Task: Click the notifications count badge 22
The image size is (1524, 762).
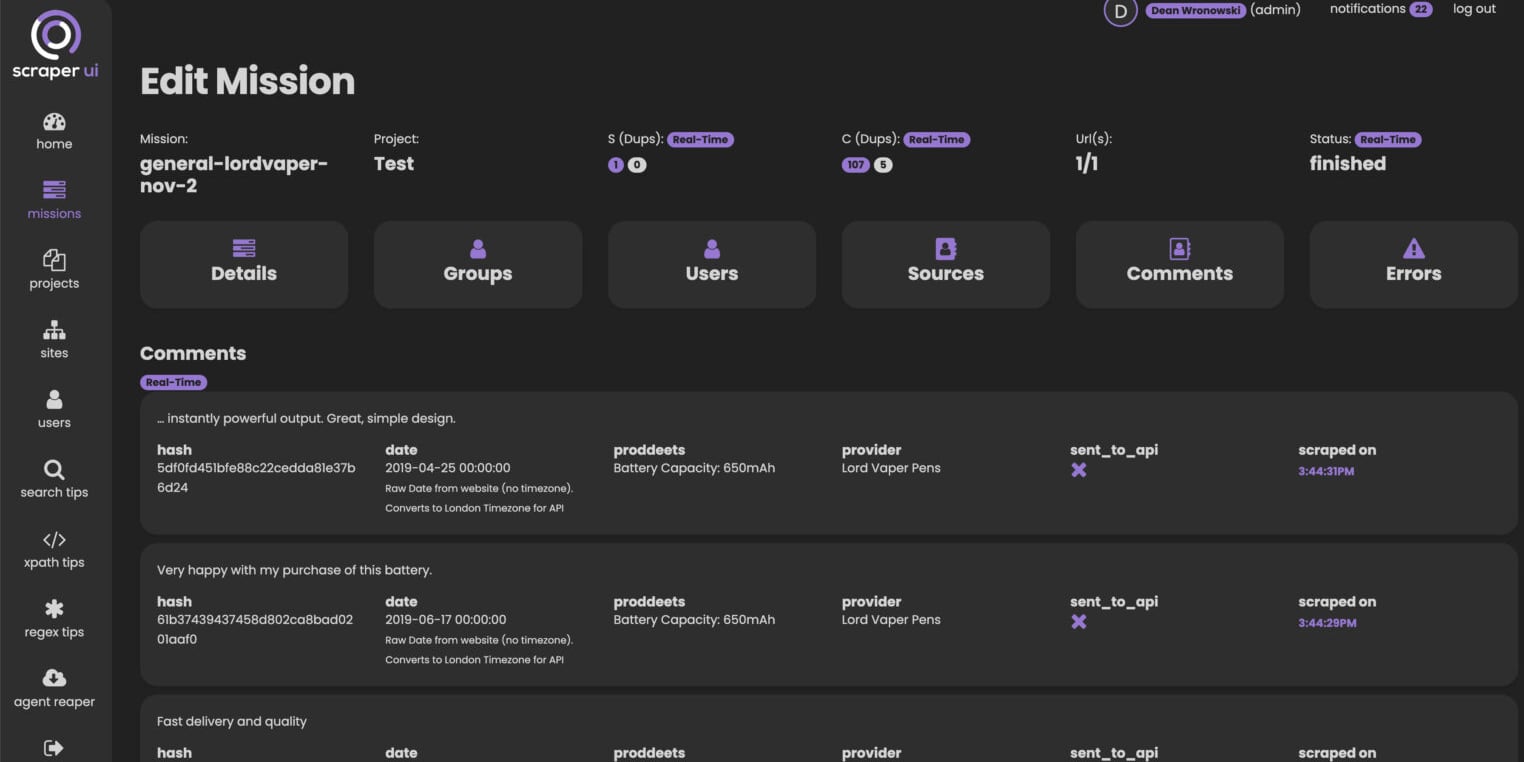Action: click(1421, 9)
